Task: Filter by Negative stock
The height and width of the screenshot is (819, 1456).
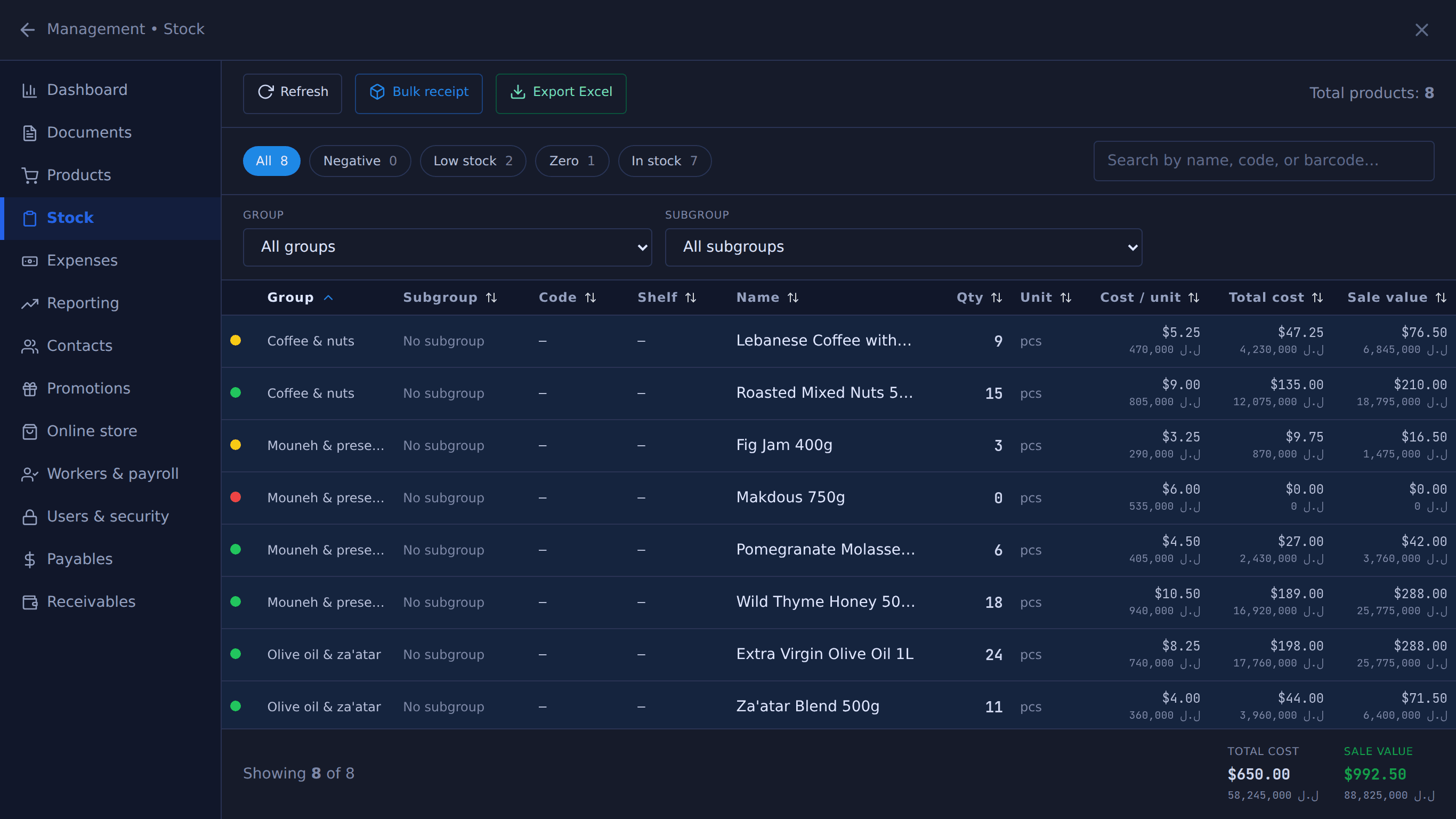Action: (x=360, y=161)
